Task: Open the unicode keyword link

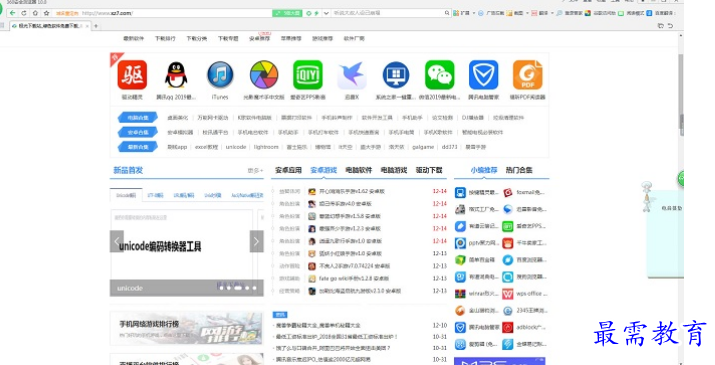Action: coord(236,147)
